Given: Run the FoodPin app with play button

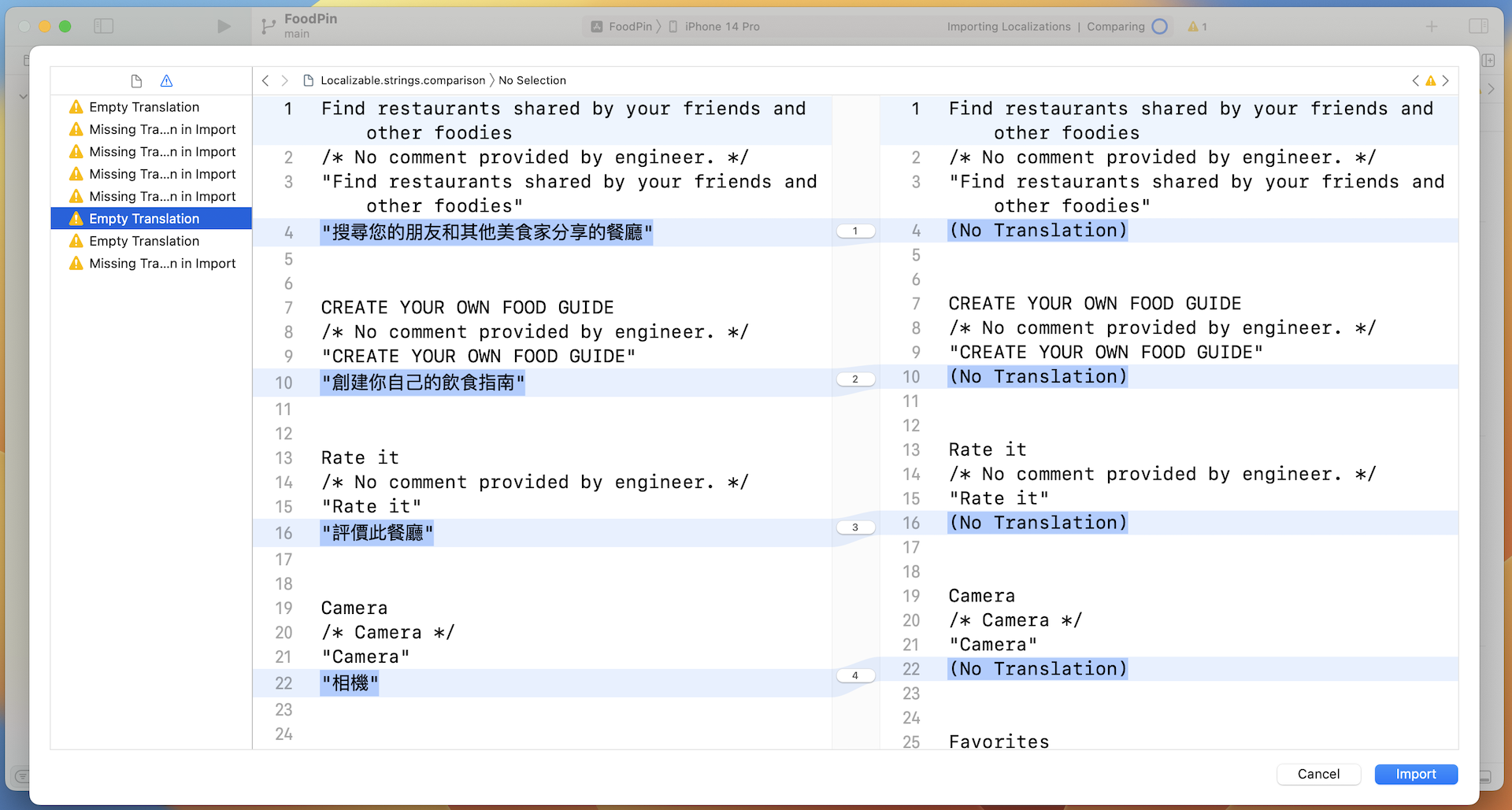Looking at the screenshot, I should [224, 25].
